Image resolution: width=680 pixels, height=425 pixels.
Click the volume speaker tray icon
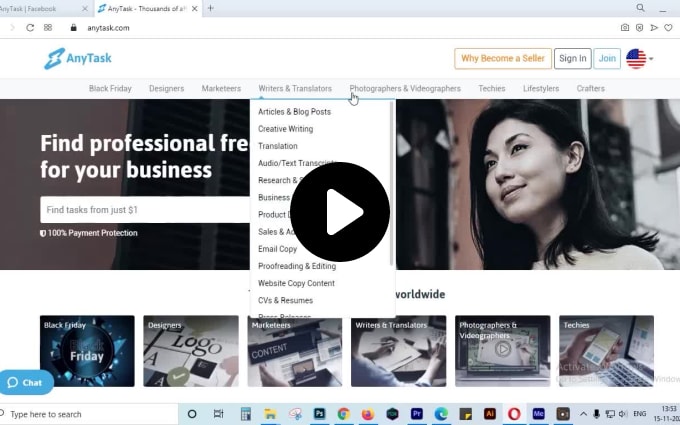coord(623,414)
